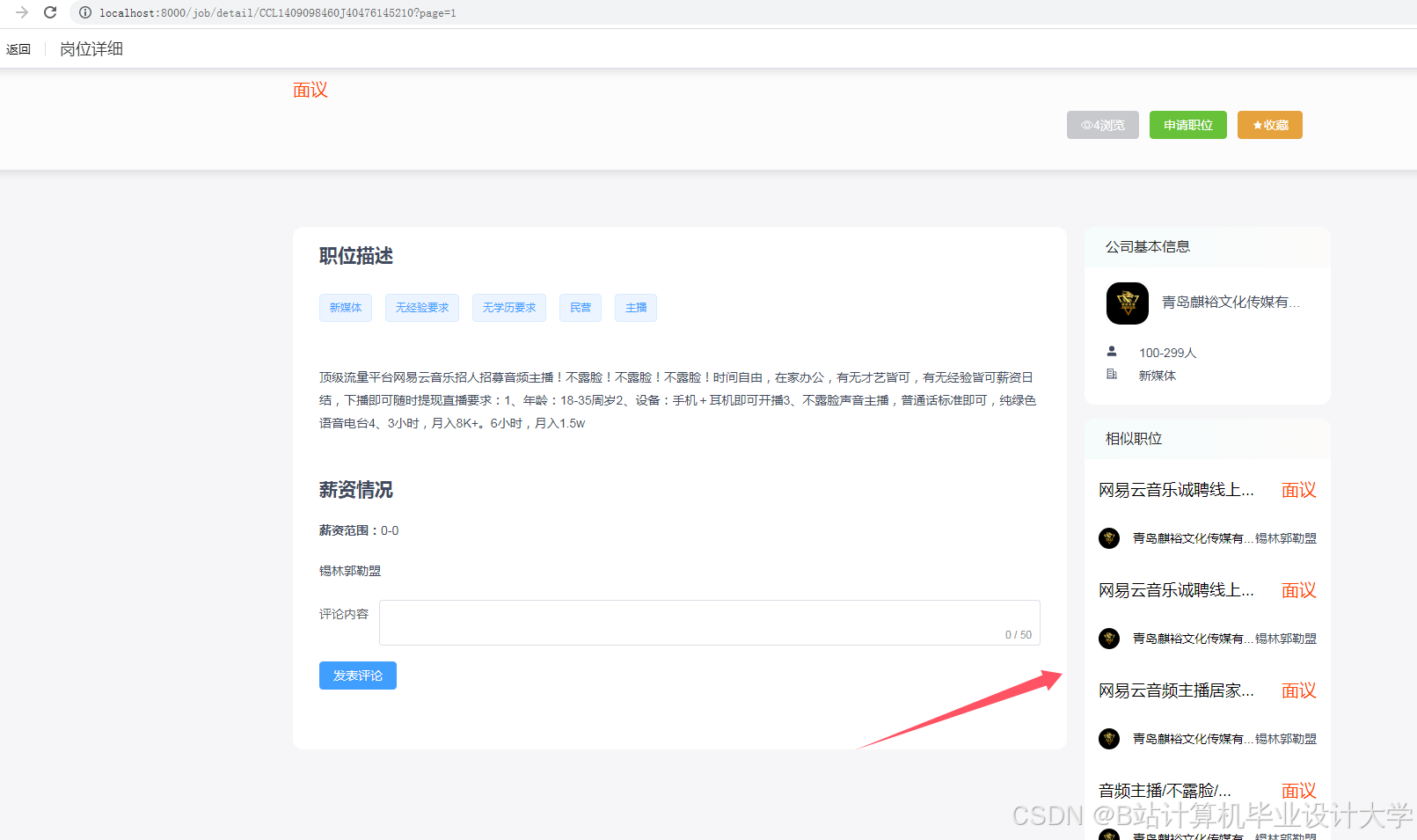This screenshot has height=840, width=1417.
Task: Open second 网易云音乐诚聘线上... similar job
Action: [1176, 590]
